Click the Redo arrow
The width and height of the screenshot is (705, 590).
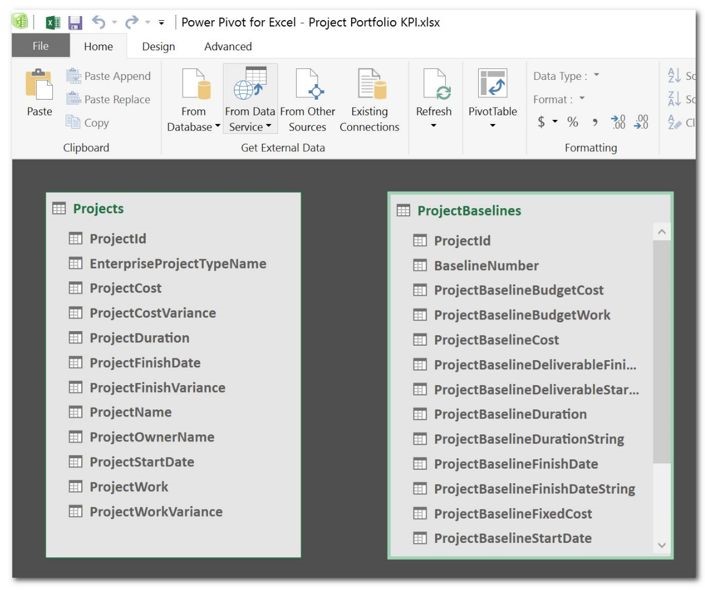coord(131,22)
